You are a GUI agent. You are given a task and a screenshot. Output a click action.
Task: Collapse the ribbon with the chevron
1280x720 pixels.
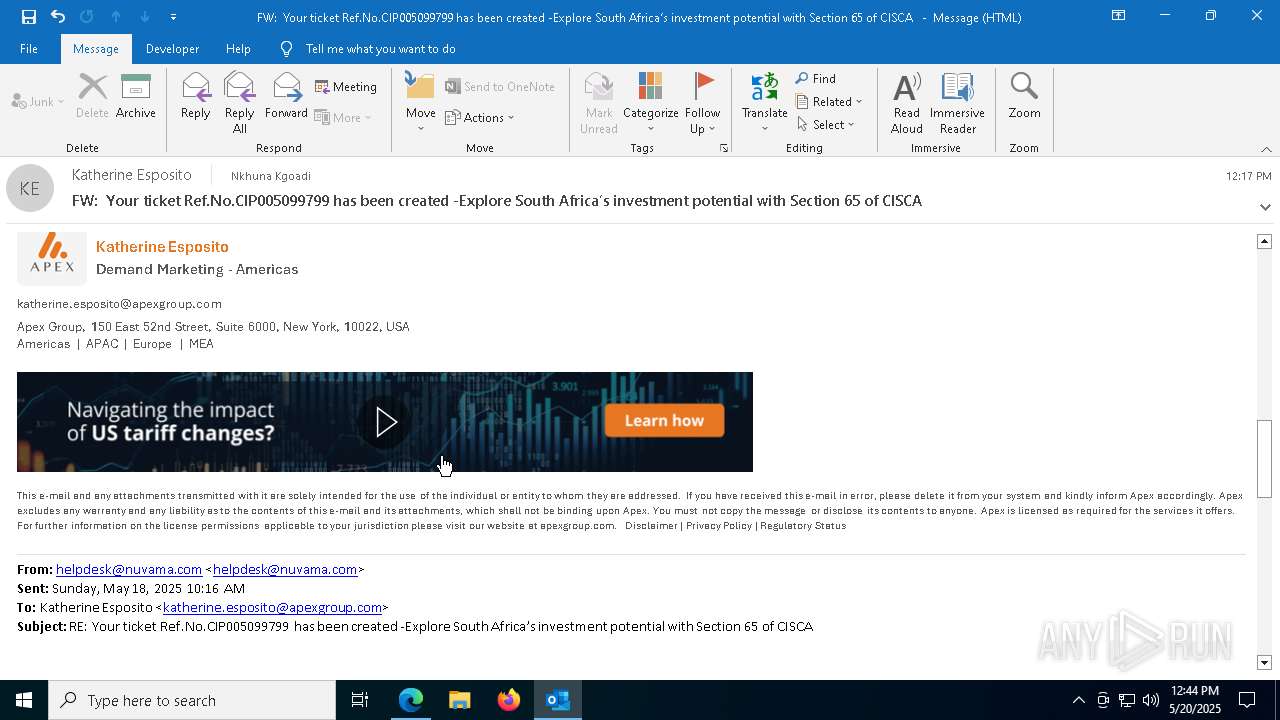tap(1266, 149)
